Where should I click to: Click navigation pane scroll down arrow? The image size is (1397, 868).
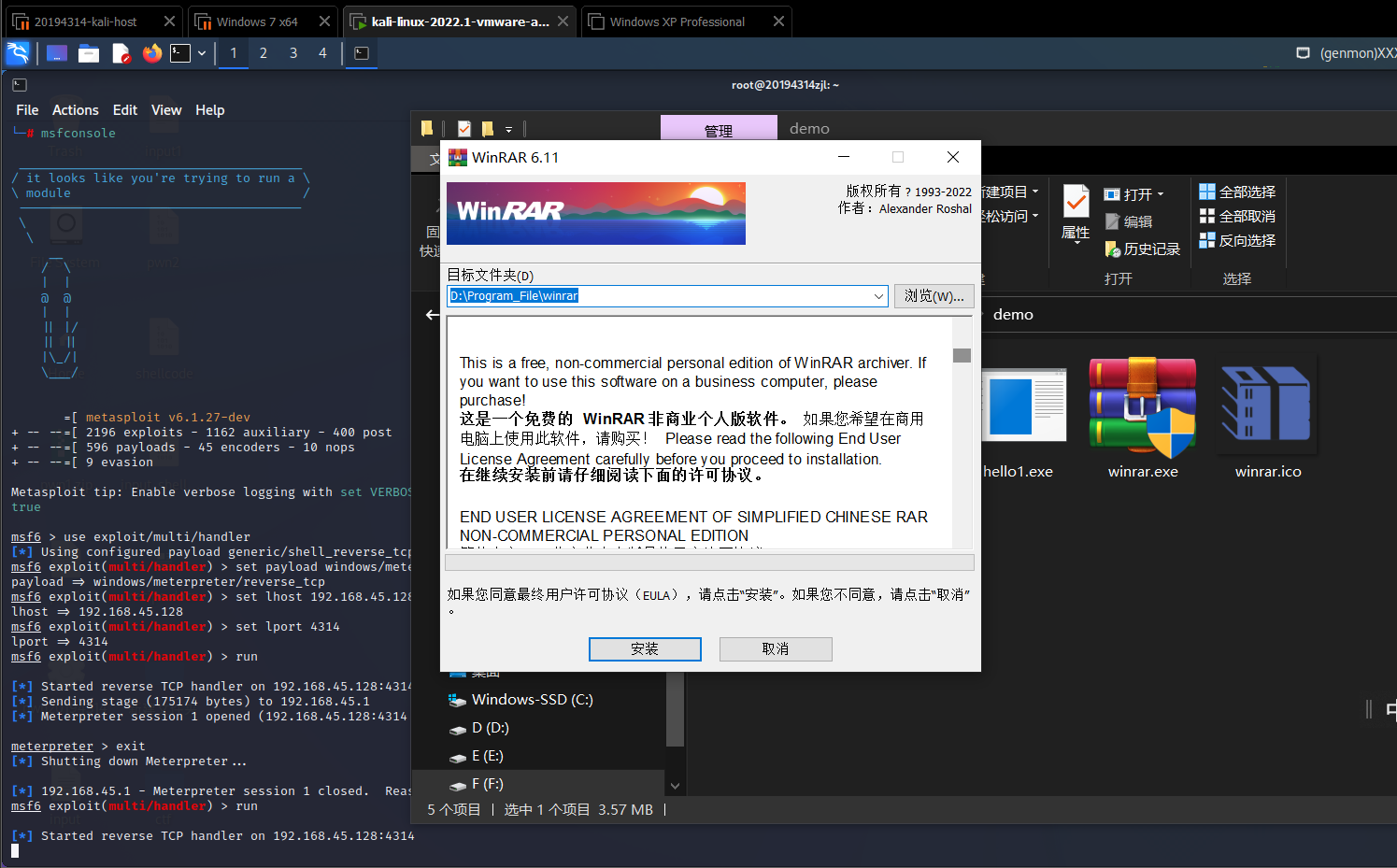[x=676, y=786]
